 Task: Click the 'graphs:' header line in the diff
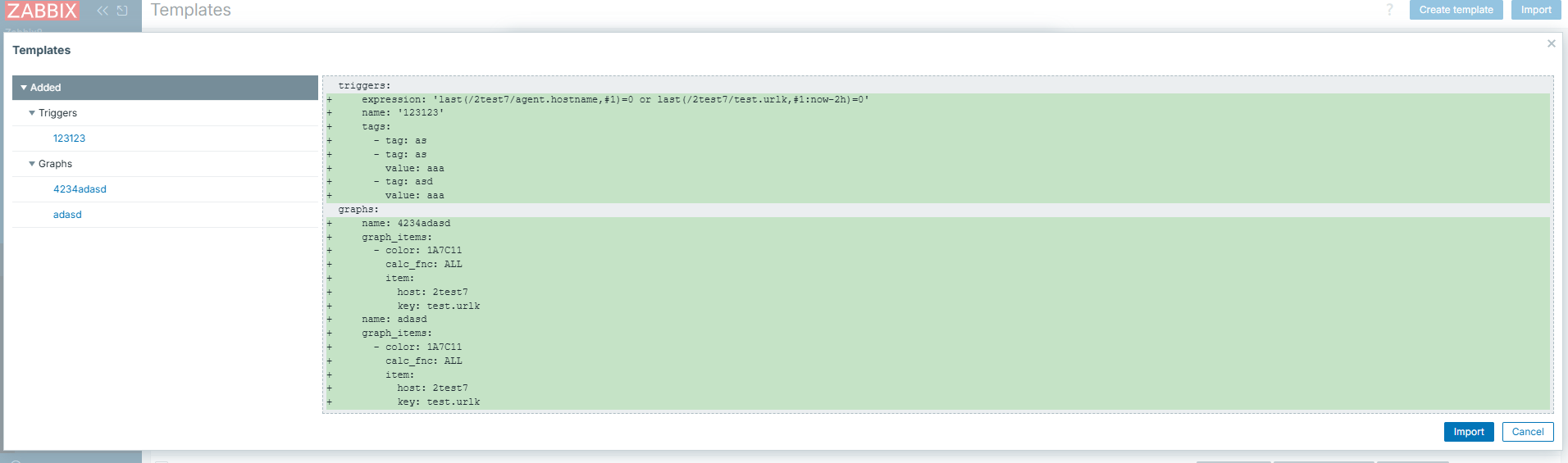point(358,210)
